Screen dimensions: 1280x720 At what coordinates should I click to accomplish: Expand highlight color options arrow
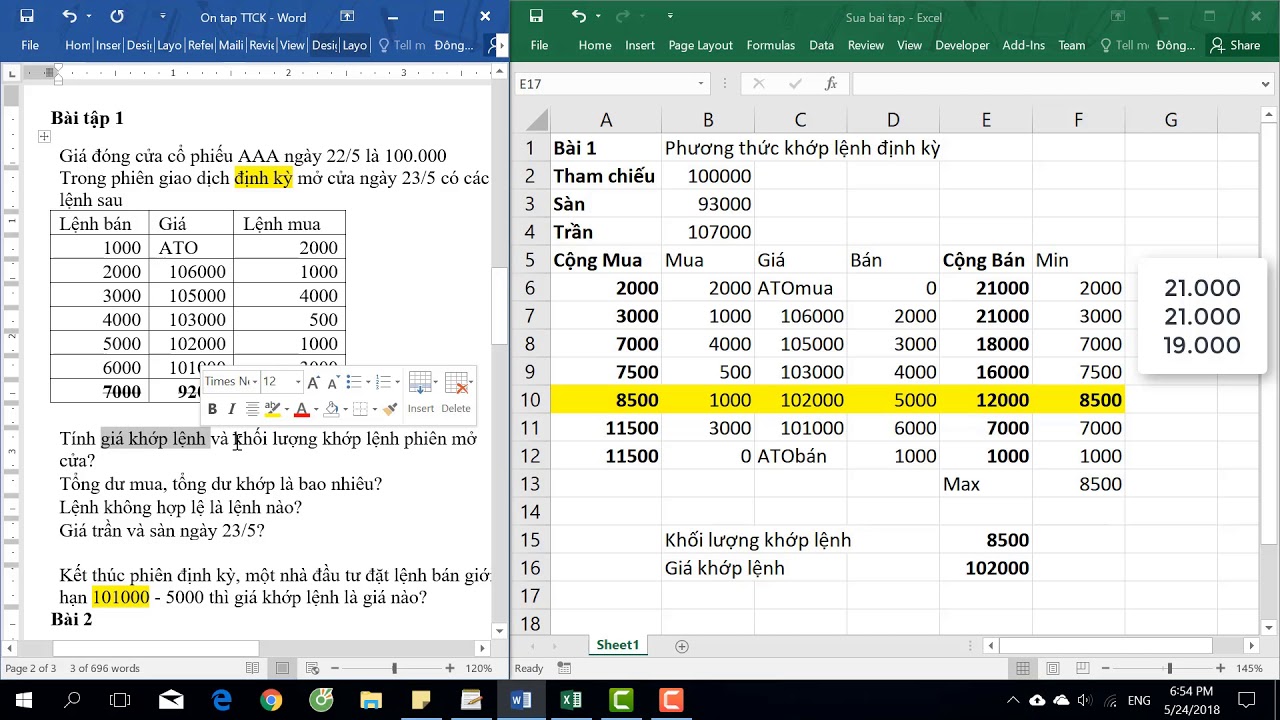tap(286, 409)
